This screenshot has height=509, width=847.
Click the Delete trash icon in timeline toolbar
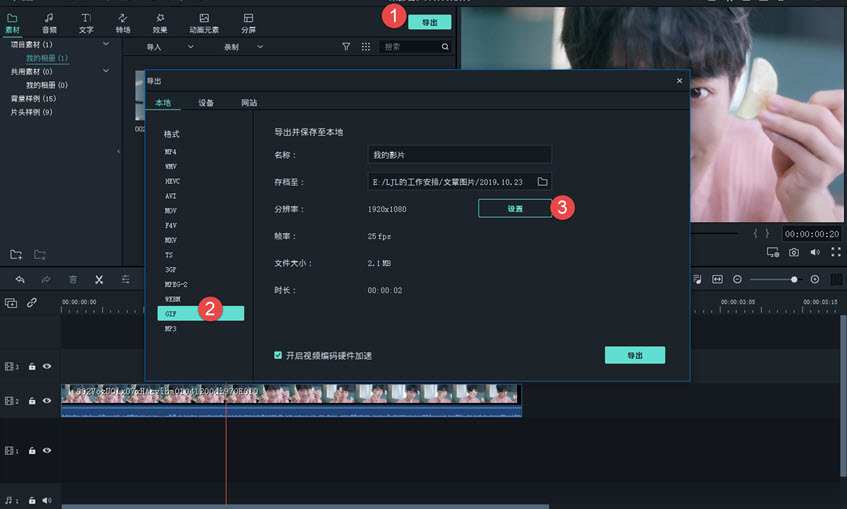tap(73, 279)
